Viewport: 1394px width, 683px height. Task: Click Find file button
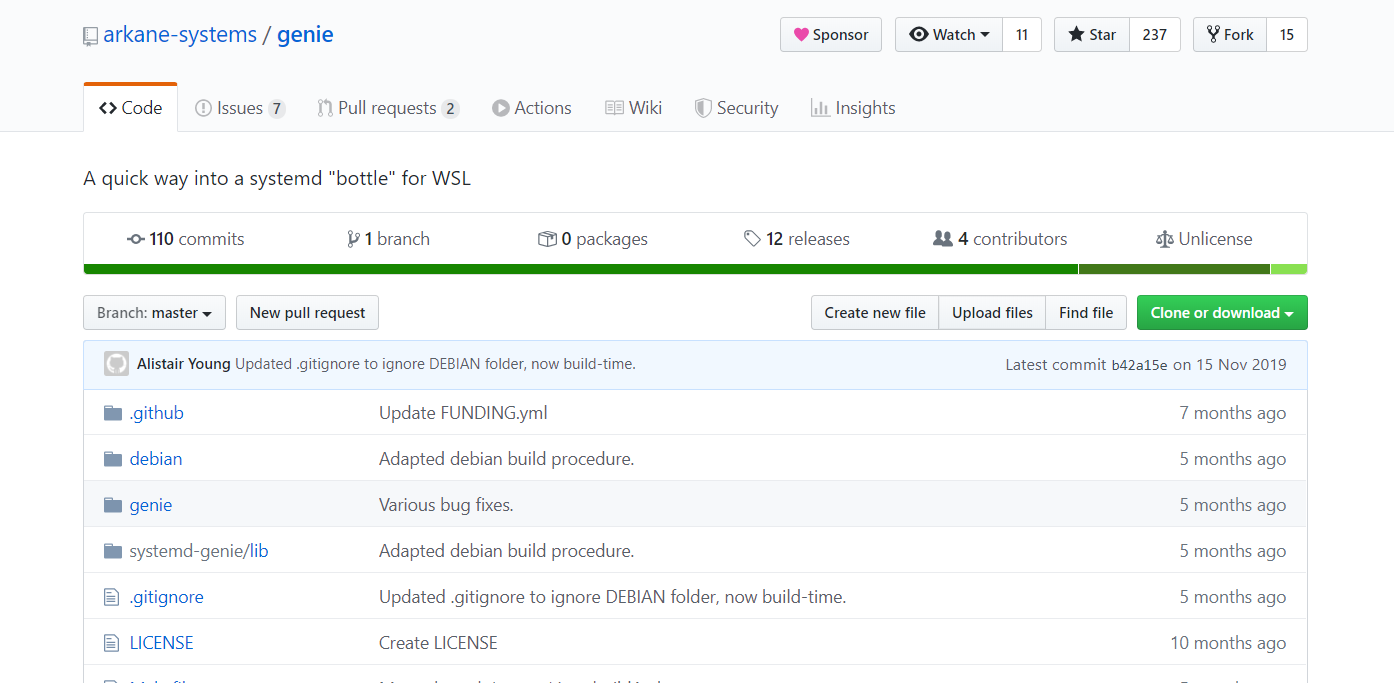[x=1086, y=313]
